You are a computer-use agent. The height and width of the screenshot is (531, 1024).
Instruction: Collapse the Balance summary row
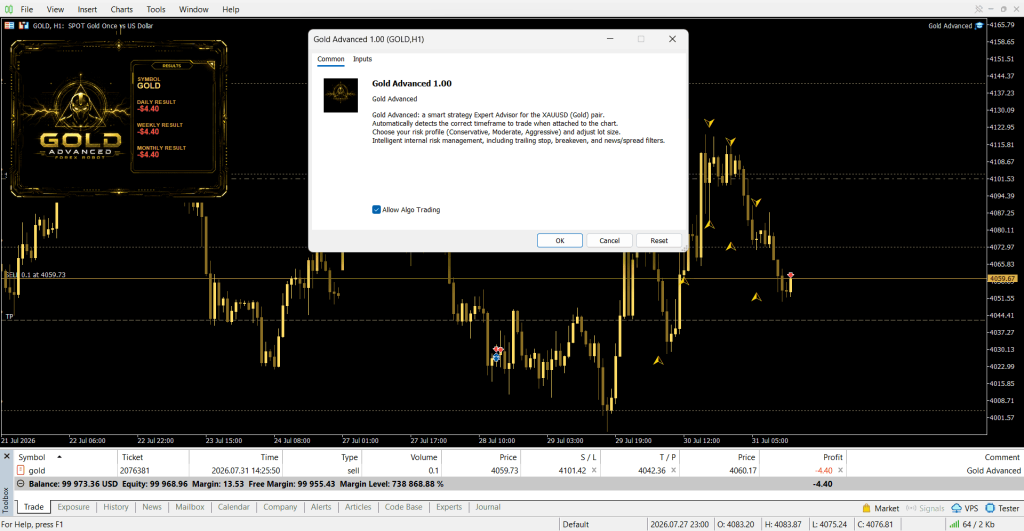tap(20, 484)
